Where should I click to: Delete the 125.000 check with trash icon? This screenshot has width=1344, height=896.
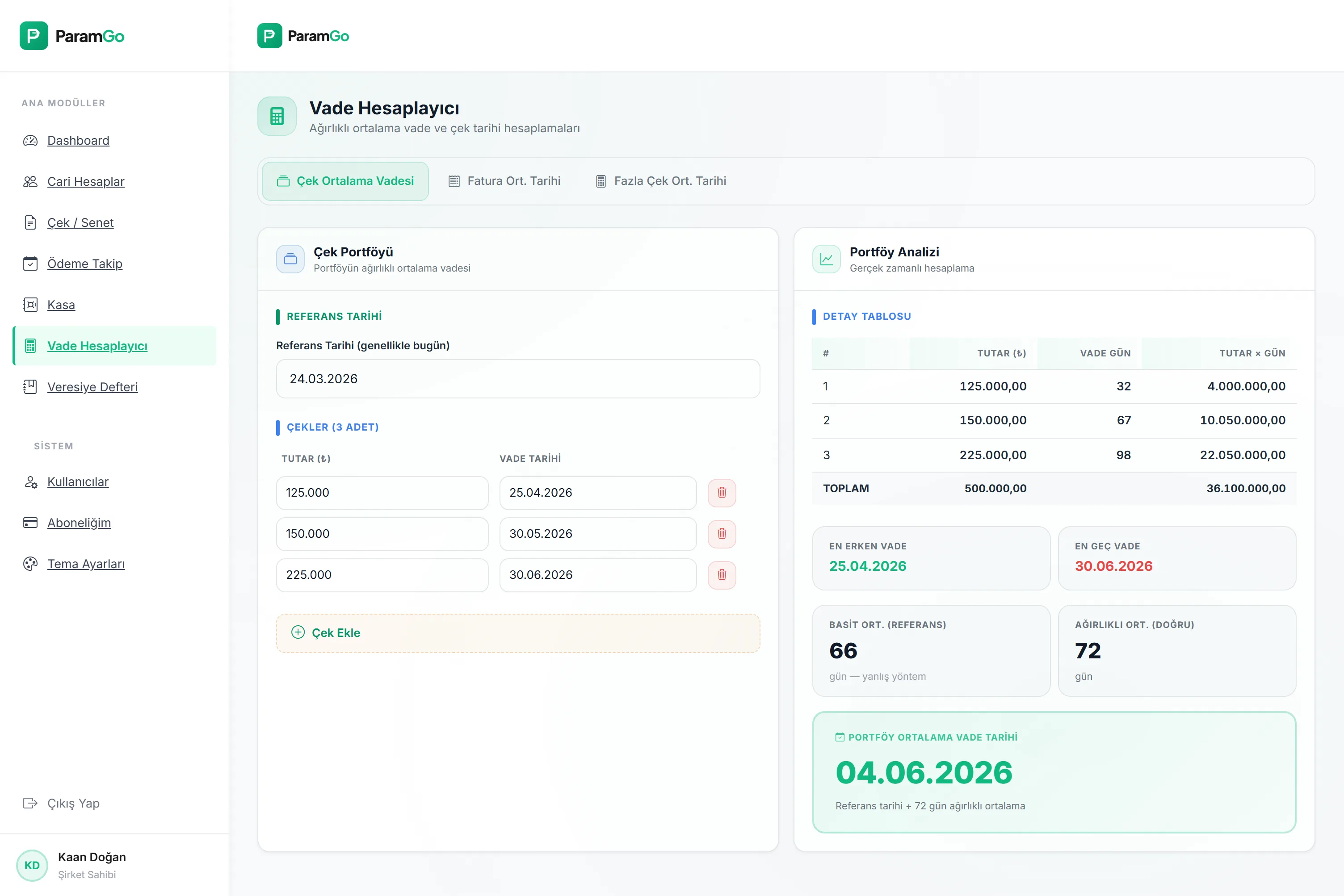pos(722,493)
